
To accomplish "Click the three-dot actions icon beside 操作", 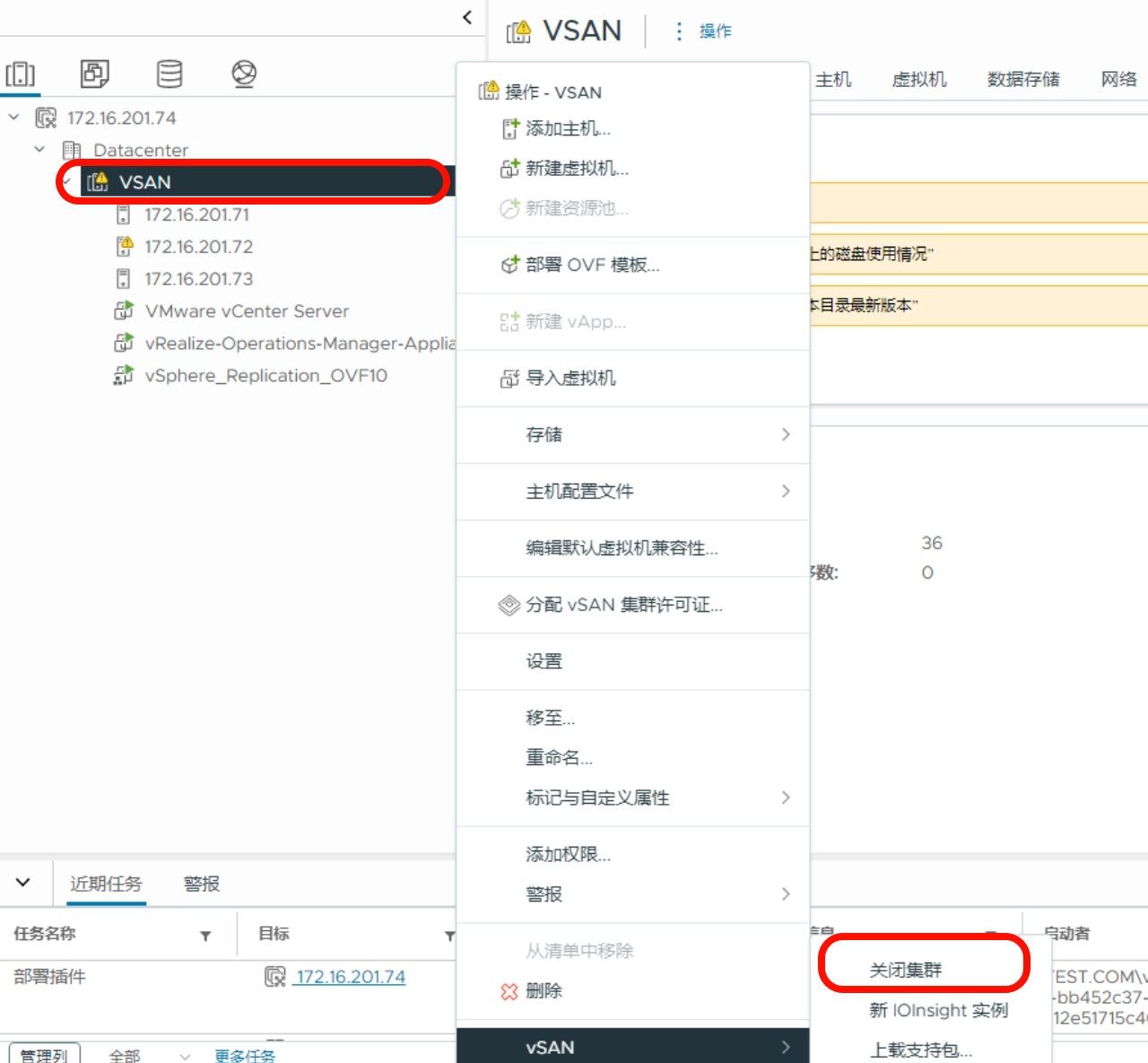I will [679, 31].
